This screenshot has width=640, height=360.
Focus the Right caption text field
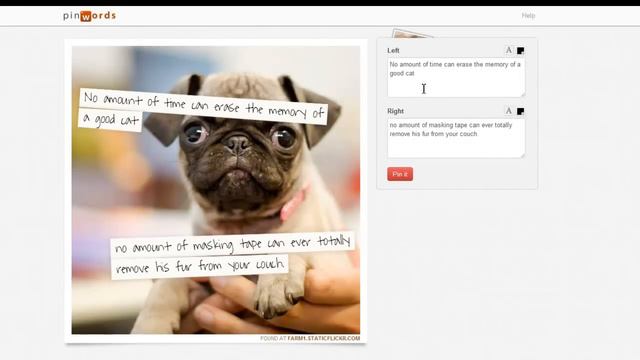(x=456, y=138)
